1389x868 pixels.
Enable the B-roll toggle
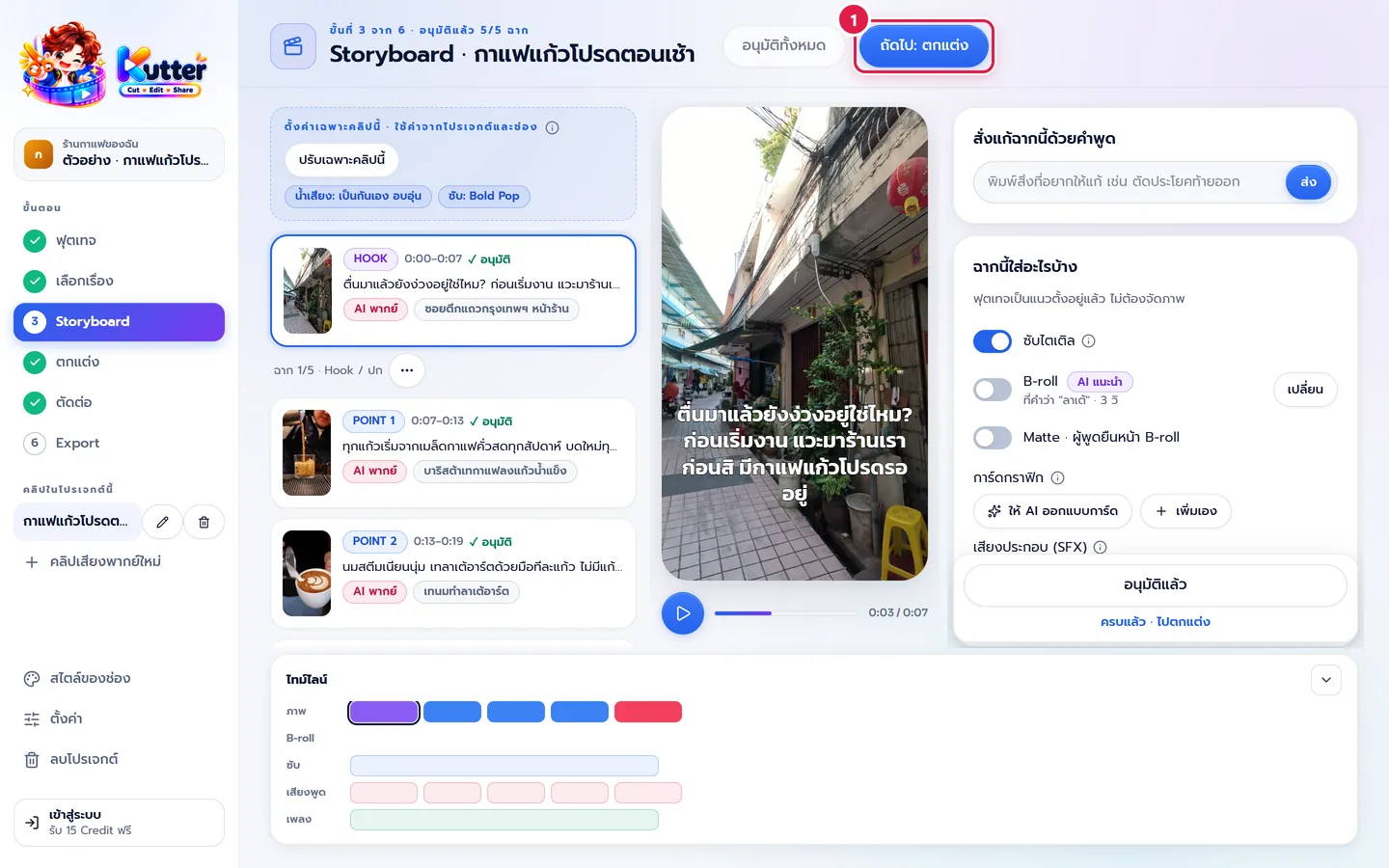pos(993,390)
